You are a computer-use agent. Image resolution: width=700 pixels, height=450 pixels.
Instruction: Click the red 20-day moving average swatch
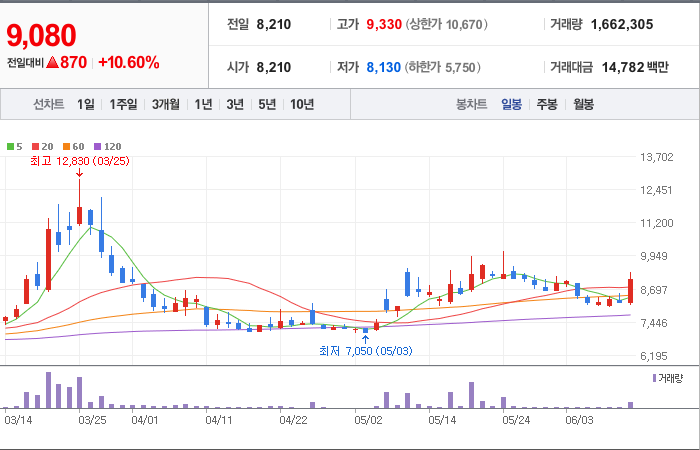coord(35,146)
